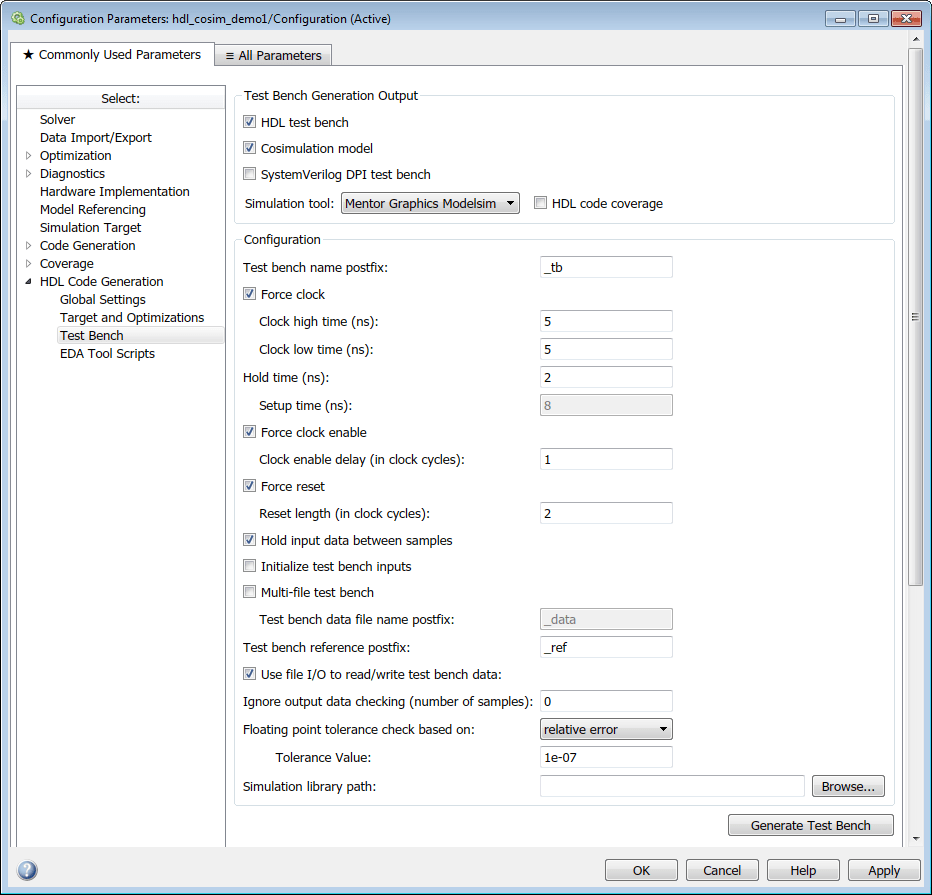Enable HDL code coverage checkbox
The width and height of the screenshot is (932, 895).
tap(540, 203)
